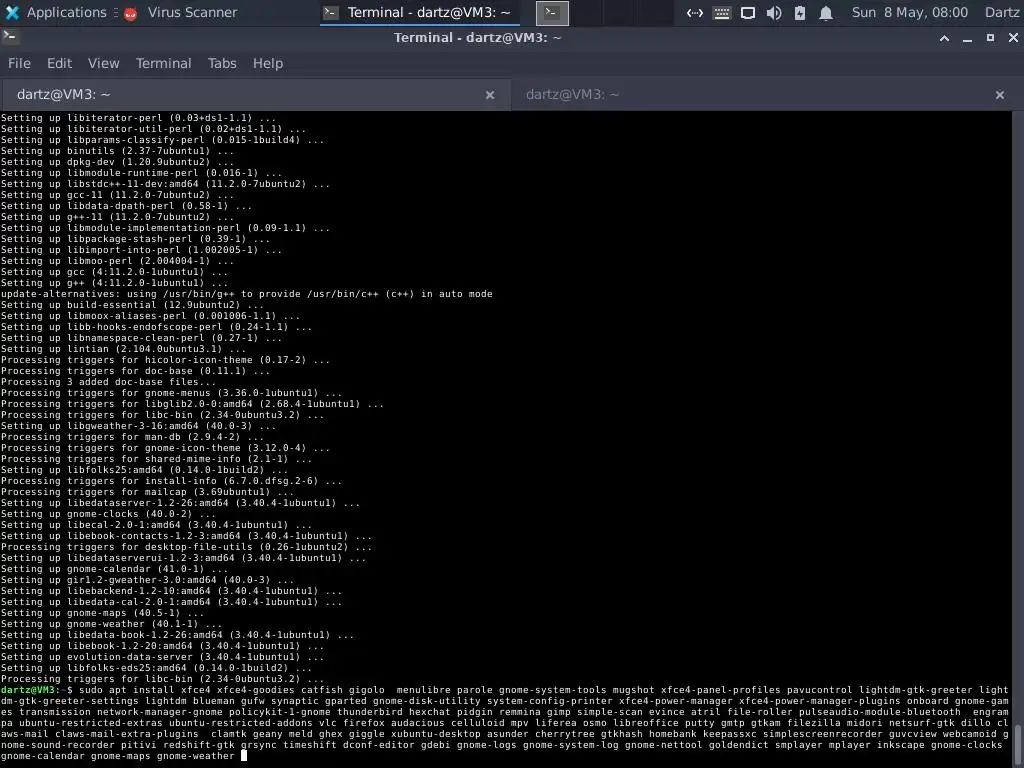This screenshot has width=1024, height=768.
Task: Open the Applications menu
Action: click(x=55, y=12)
